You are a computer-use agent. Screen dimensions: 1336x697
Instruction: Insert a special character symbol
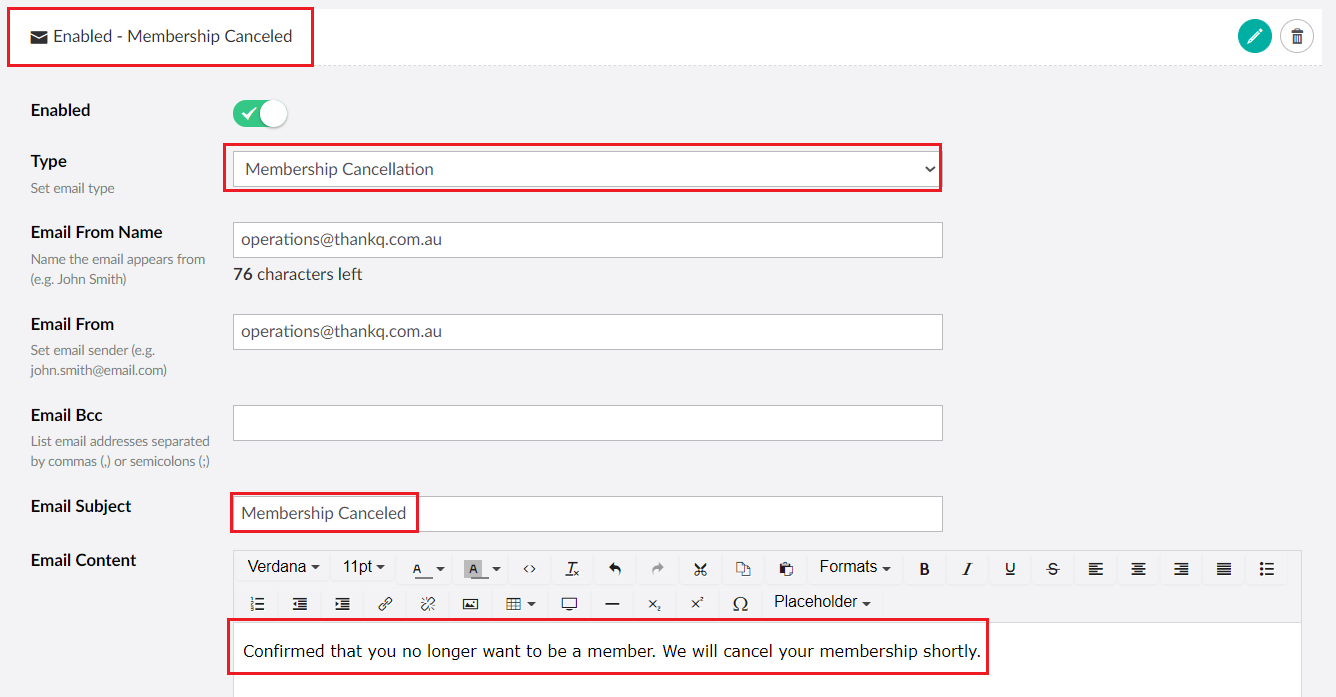(738, 603)
